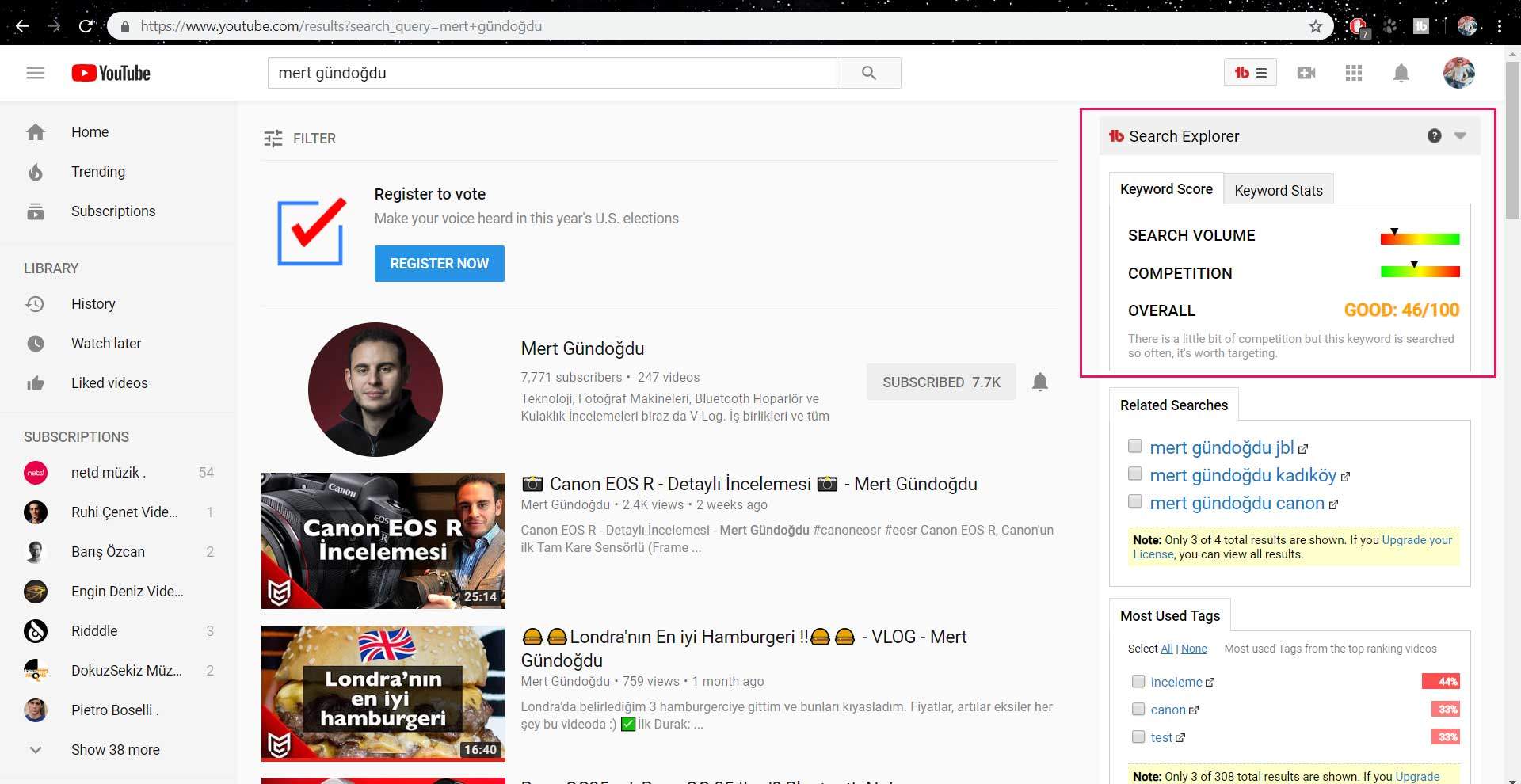Click the 44% badge next to inceleme
Image resolution: width=1521 pixels, height=784 pixels.
point(1440,681)
